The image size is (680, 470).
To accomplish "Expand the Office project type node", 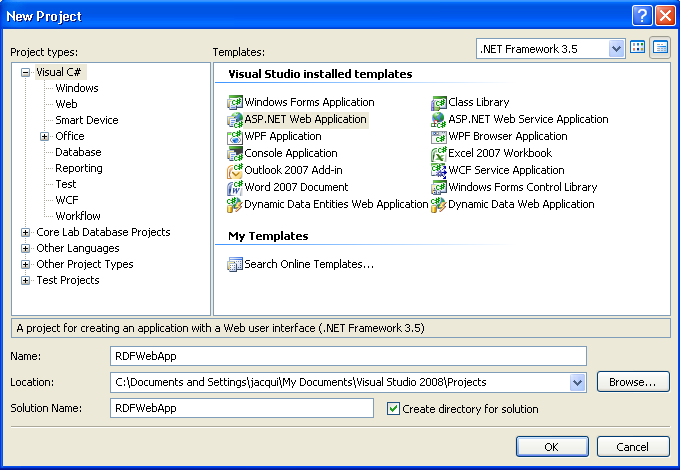I will pyautogui.click(x=44, y=136).
